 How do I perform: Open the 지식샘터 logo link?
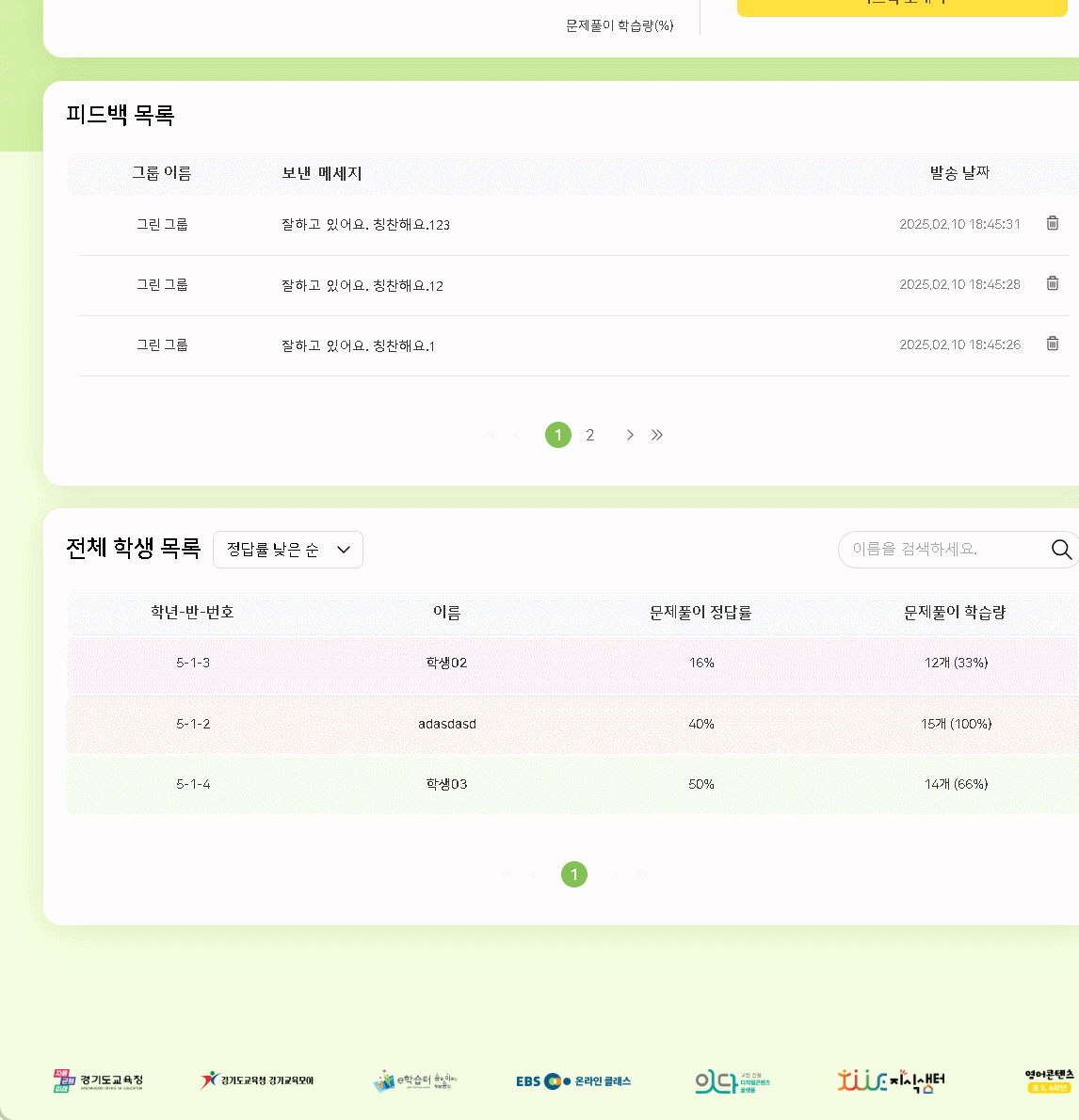coord(891,1081)
